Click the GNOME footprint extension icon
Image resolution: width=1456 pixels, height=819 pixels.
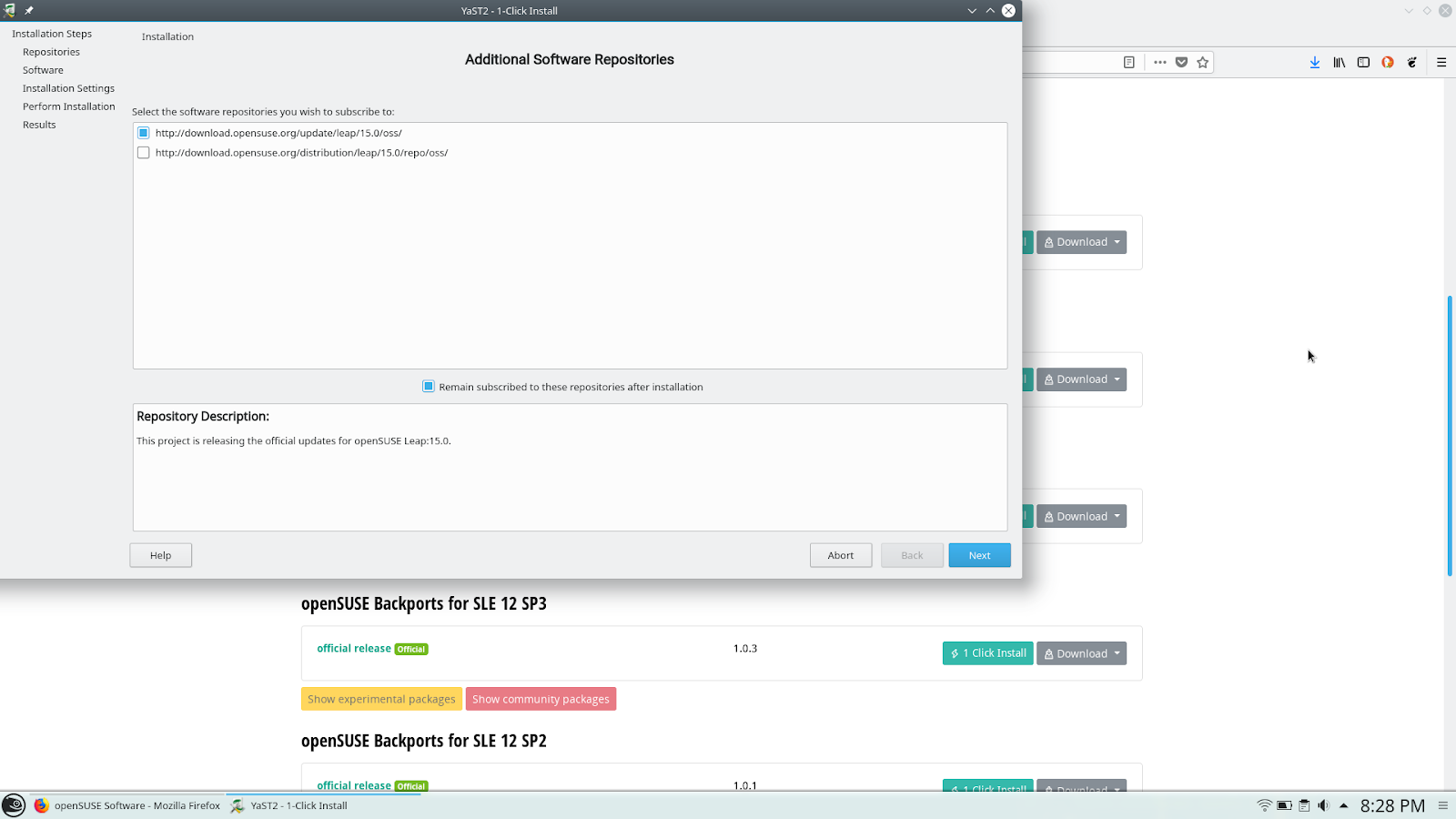[1412, 63]
